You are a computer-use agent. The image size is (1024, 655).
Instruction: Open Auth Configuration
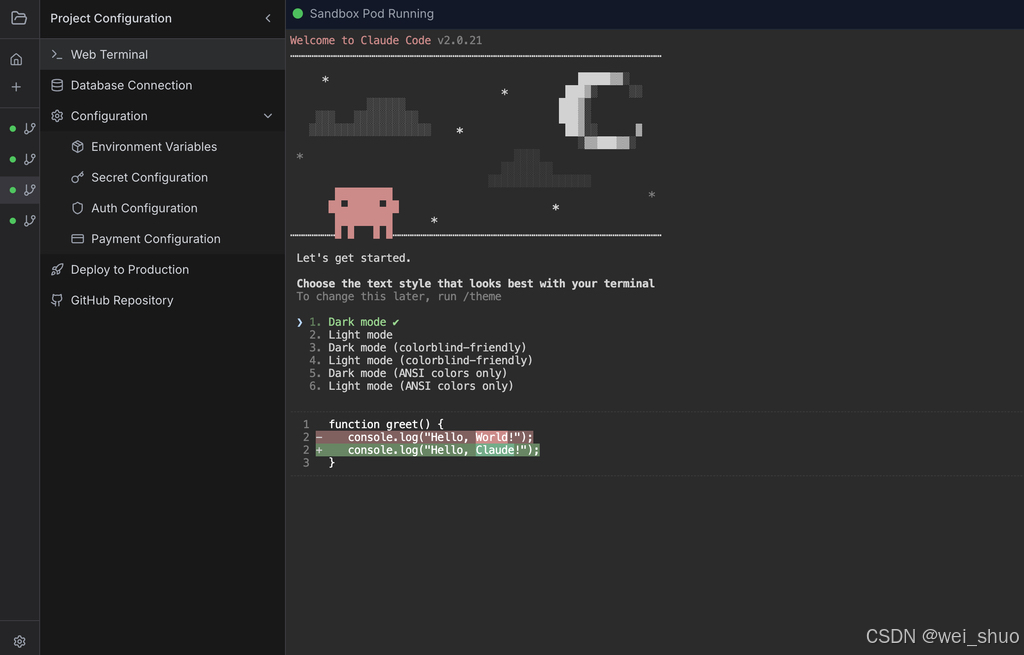[163, 208]
